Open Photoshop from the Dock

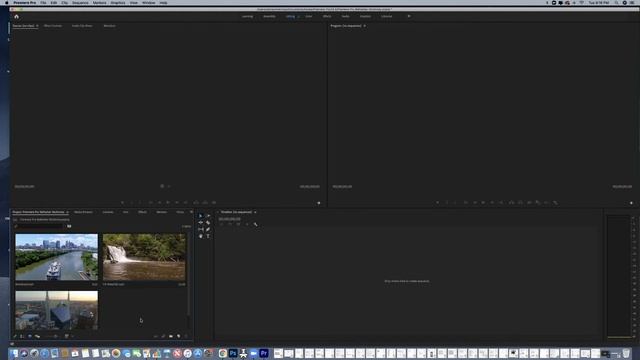point(233,353)
